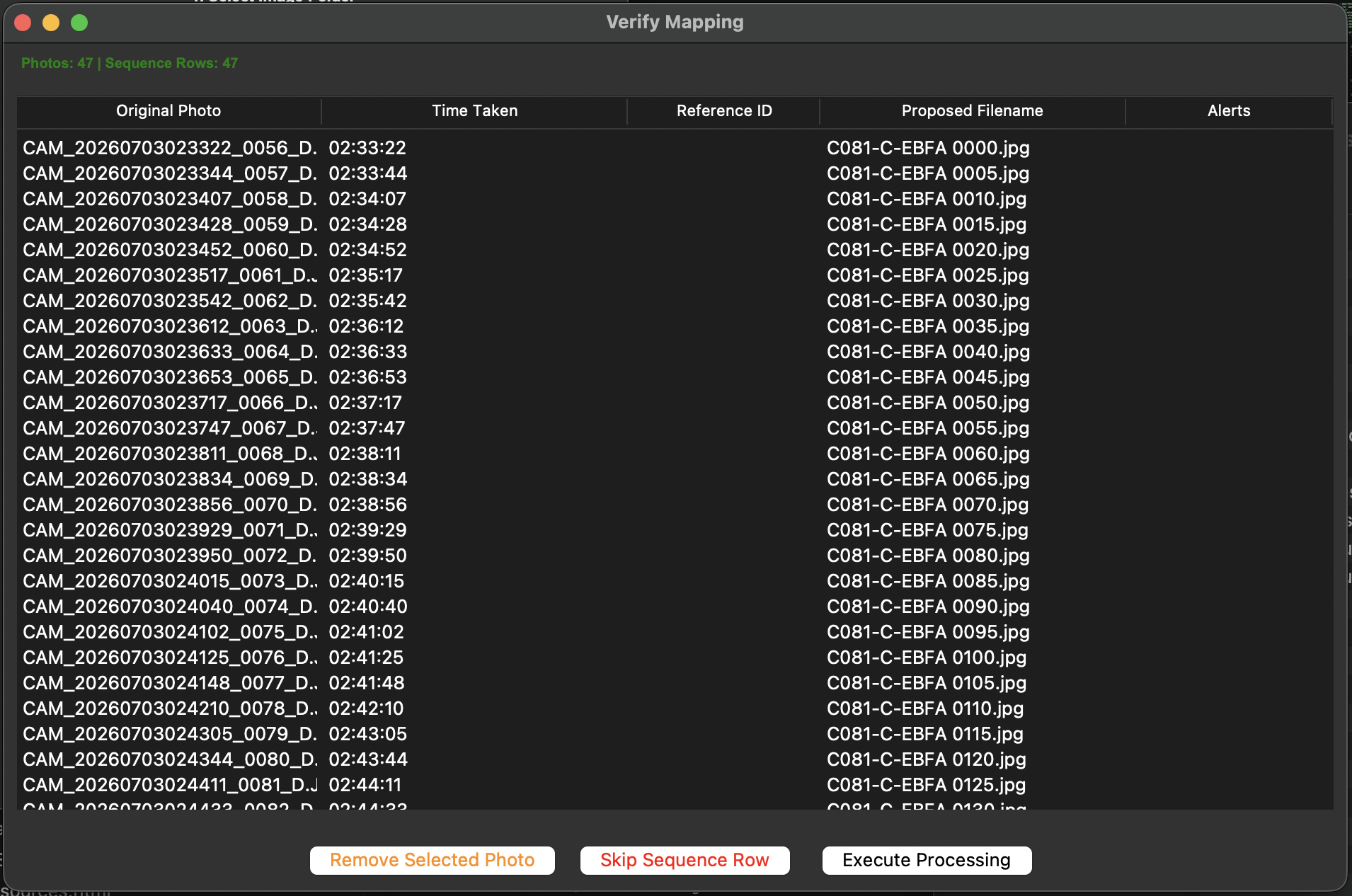This screenshot has height=896, width=1352.
Task: Select the C081-C-EBFA 0115.jpg filename
Action: (925, 734)
